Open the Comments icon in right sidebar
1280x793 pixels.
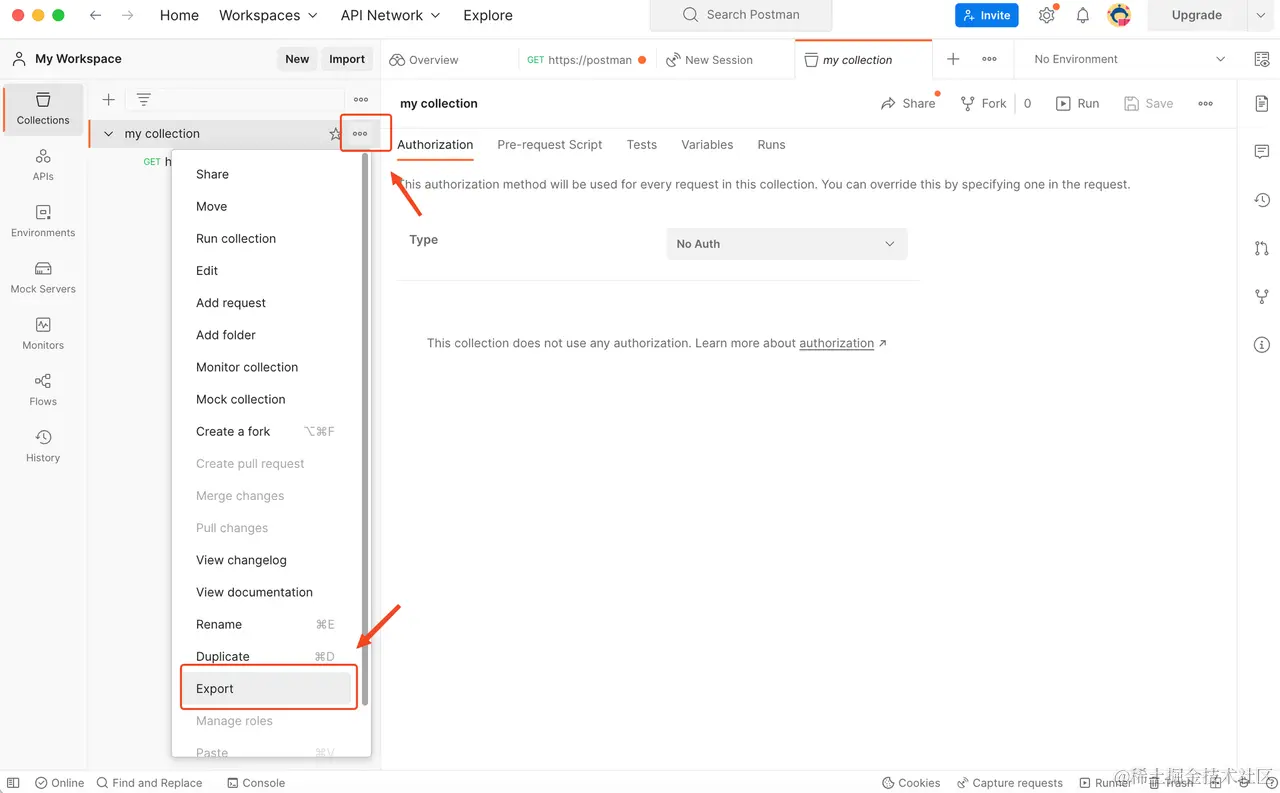tap(1262, 152)
